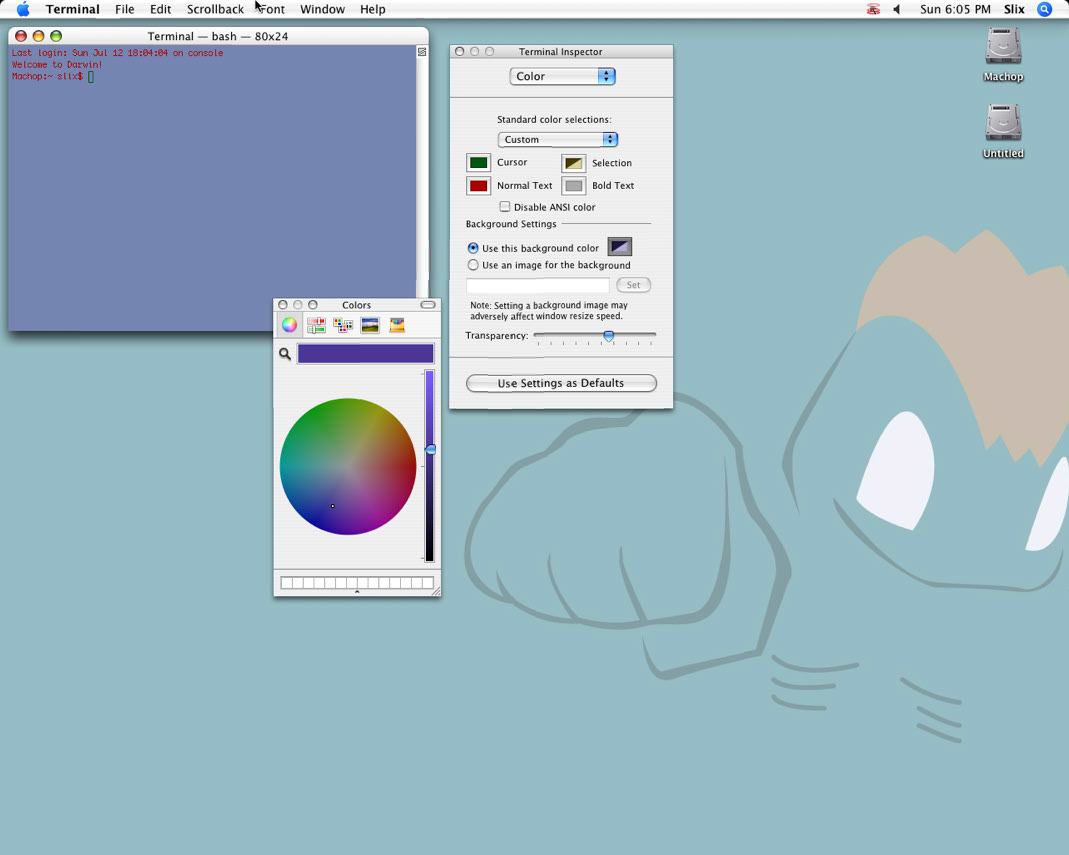This screenshot has height=855, width=1069.
Task: Click the Set background image button
Action: [633, 285]
